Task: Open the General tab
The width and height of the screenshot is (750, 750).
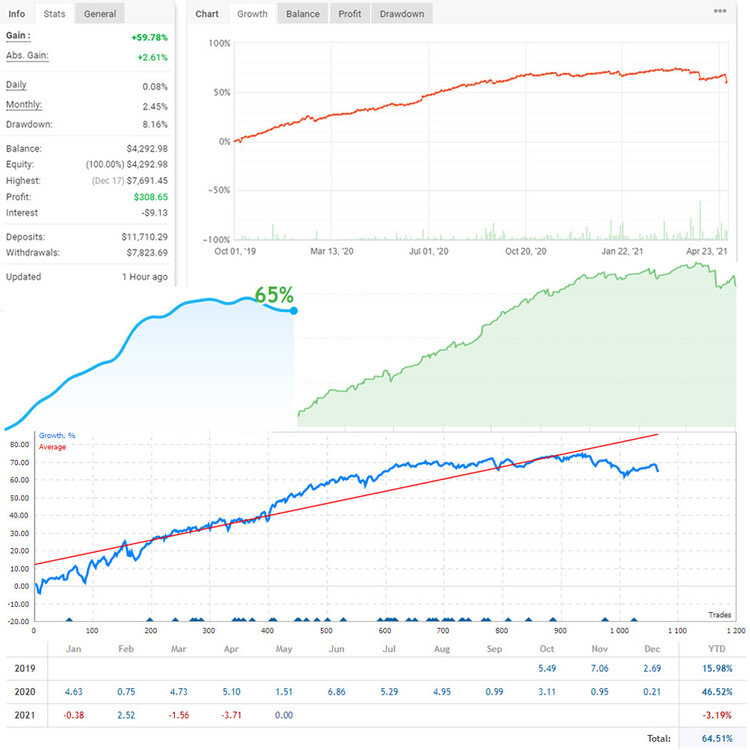Action: (x=100, y=14)
